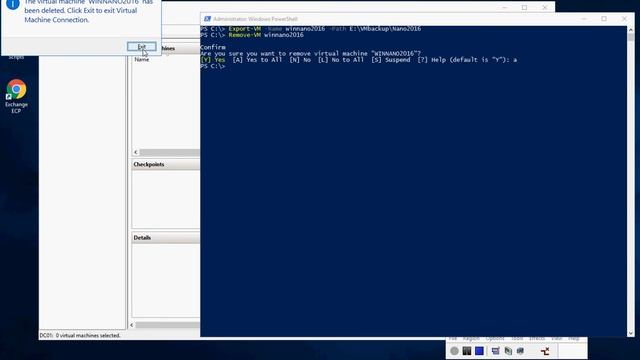Click the red swap/toggle view icon in recorder
This screenshot has height=360, width=640.
pyautogui.click(x=545, y=351)
